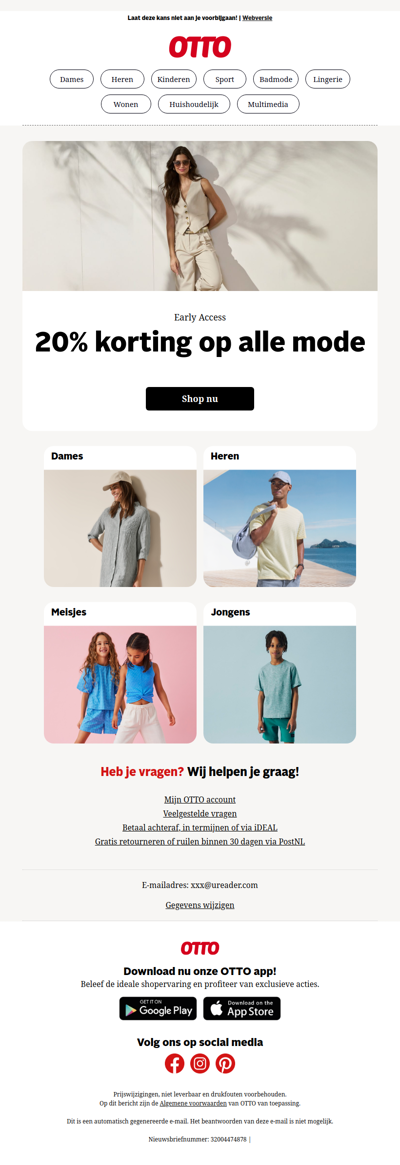Open the Gegevens wijzigen link
The height and width of the screenshot is (1165, 400).
[200, 905]
